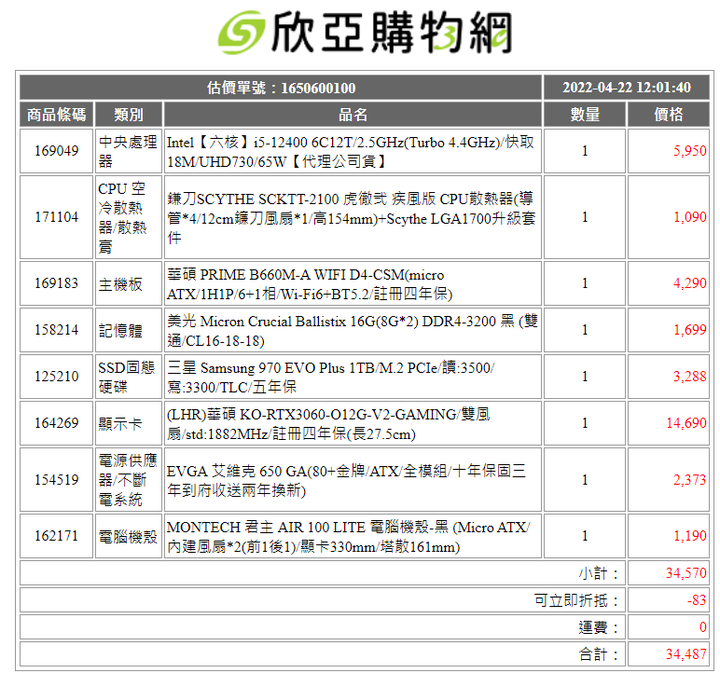This screenshot has height=673, width=720.
Task: Click the 數量 column header
Action: click(585, 114)
